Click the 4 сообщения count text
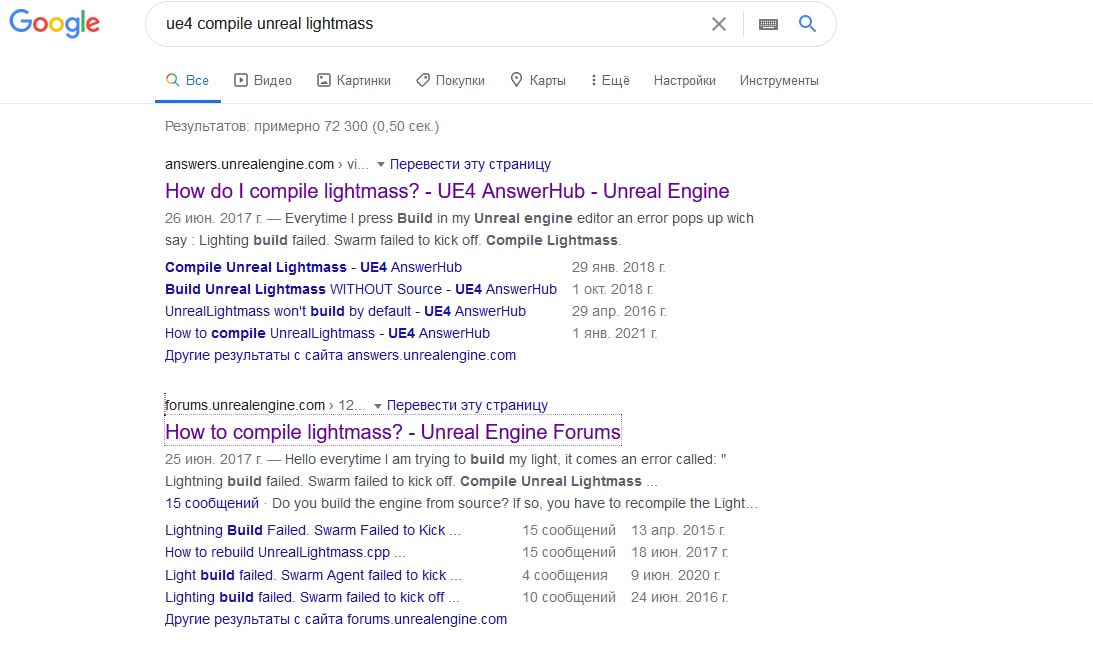This screenshot has height=666, width=1093. [565, 575]
